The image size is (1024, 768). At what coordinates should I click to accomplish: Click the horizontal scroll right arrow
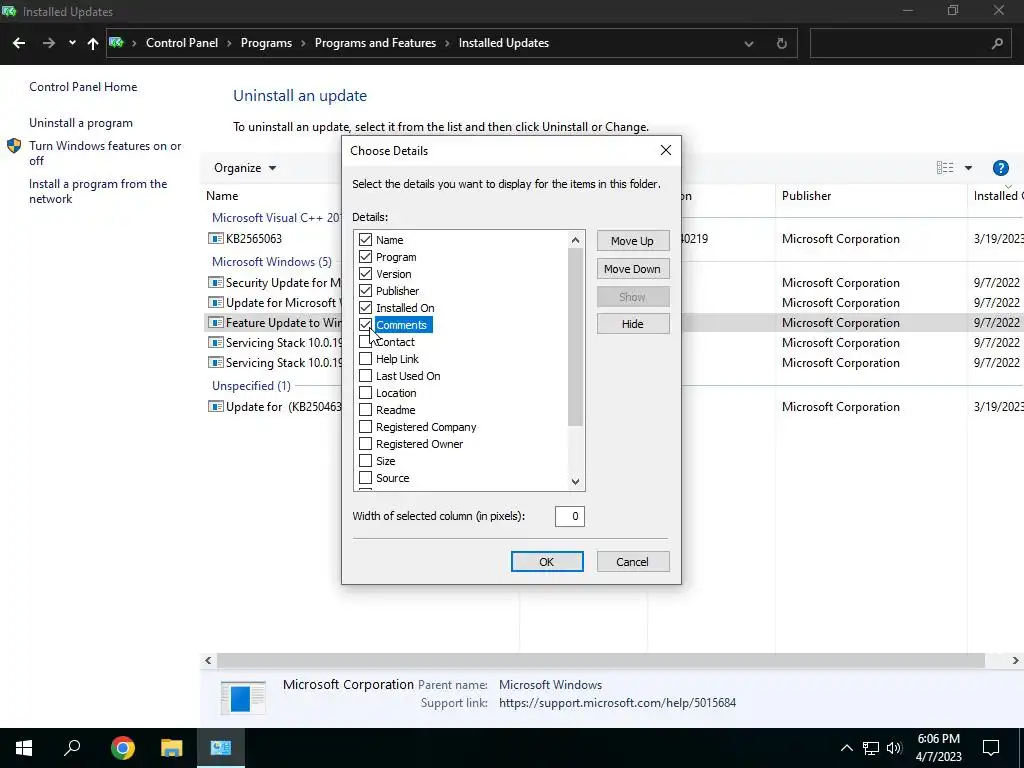[x=1016, y=661]
